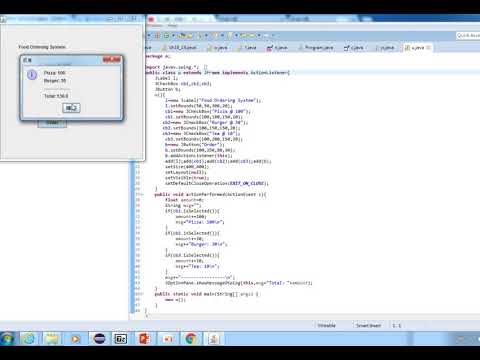Open the Windows Start menu
Screen dimensions: 480x360
pos(7,339)
